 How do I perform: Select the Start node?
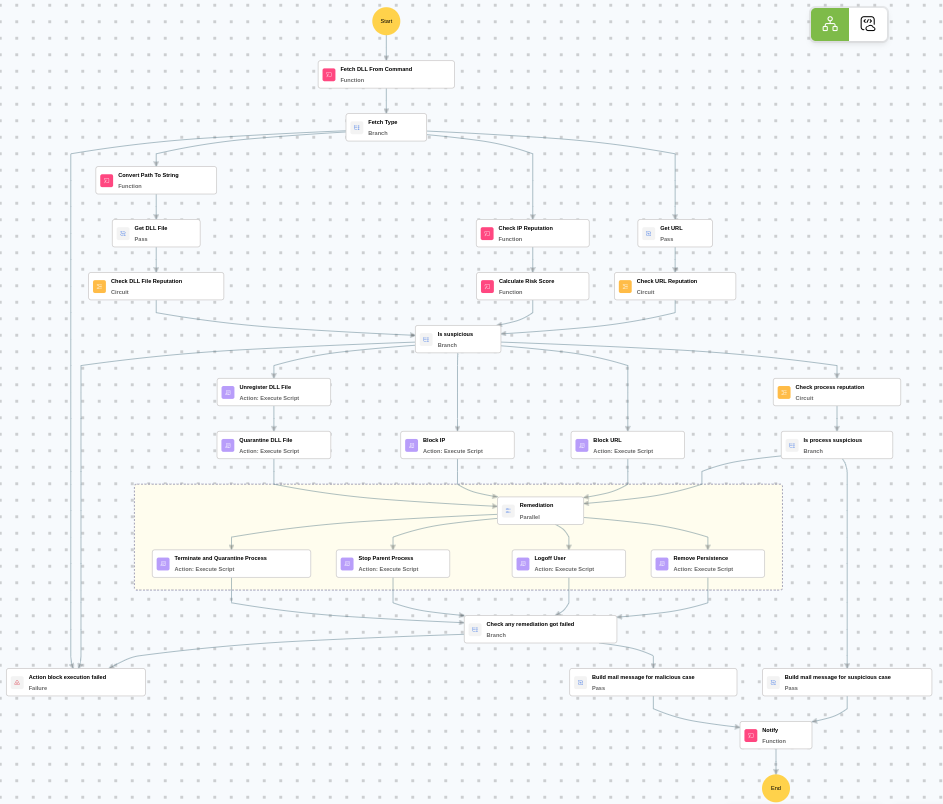(386, 21)
